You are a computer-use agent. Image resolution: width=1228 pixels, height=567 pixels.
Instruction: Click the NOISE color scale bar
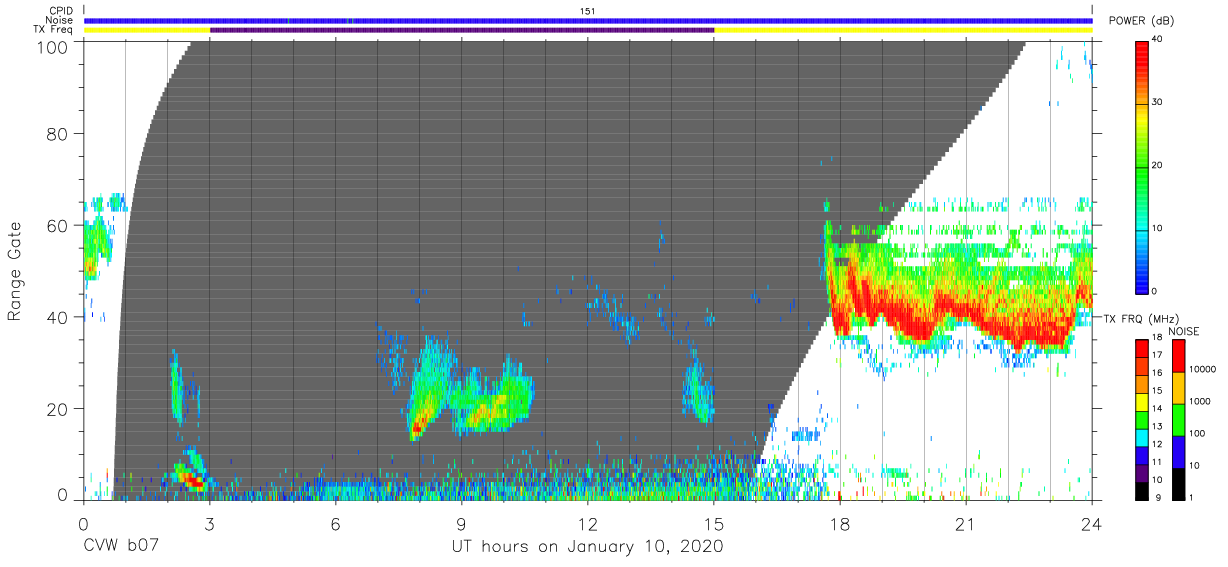click(1179, 418)
